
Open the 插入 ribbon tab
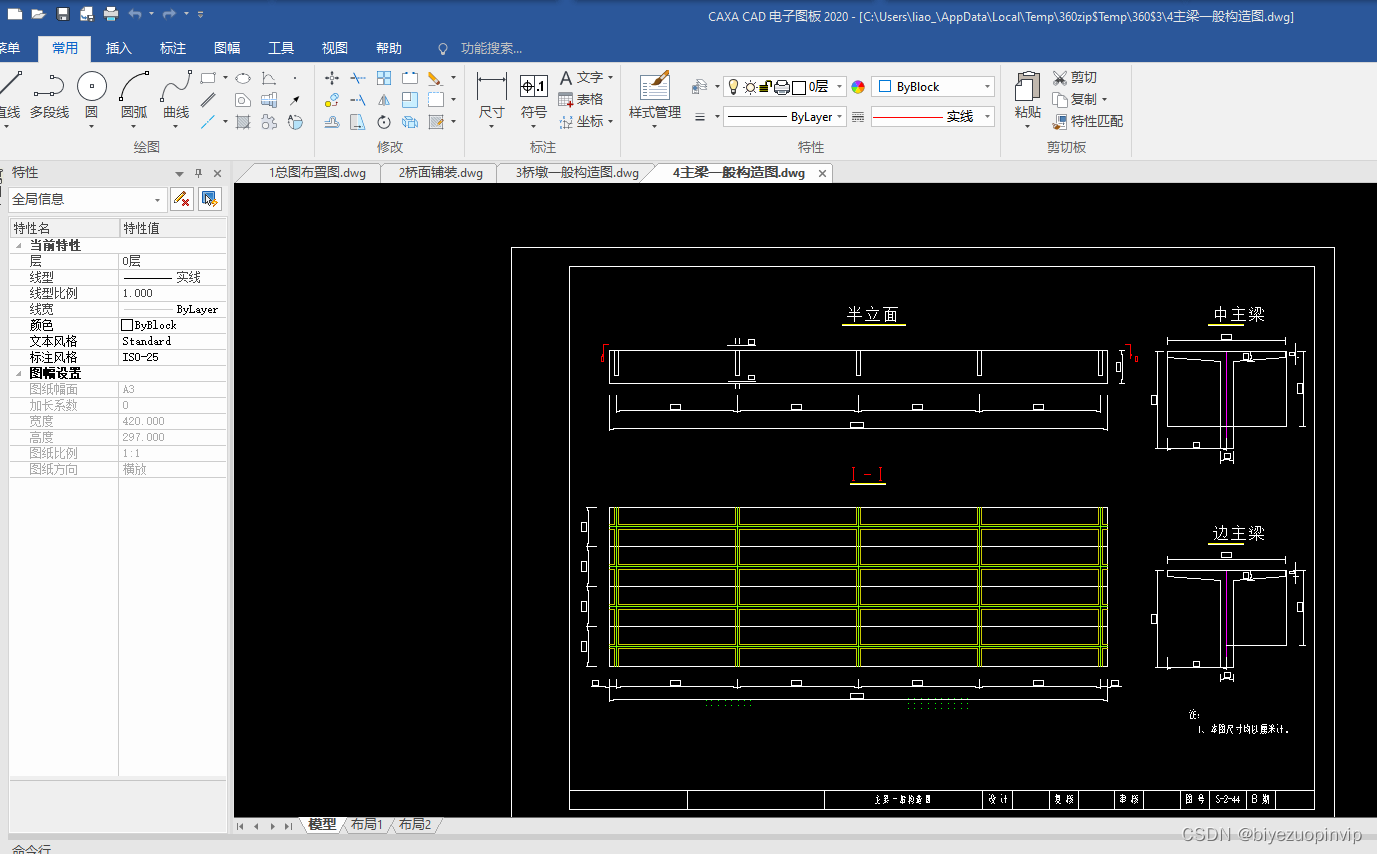119,48
